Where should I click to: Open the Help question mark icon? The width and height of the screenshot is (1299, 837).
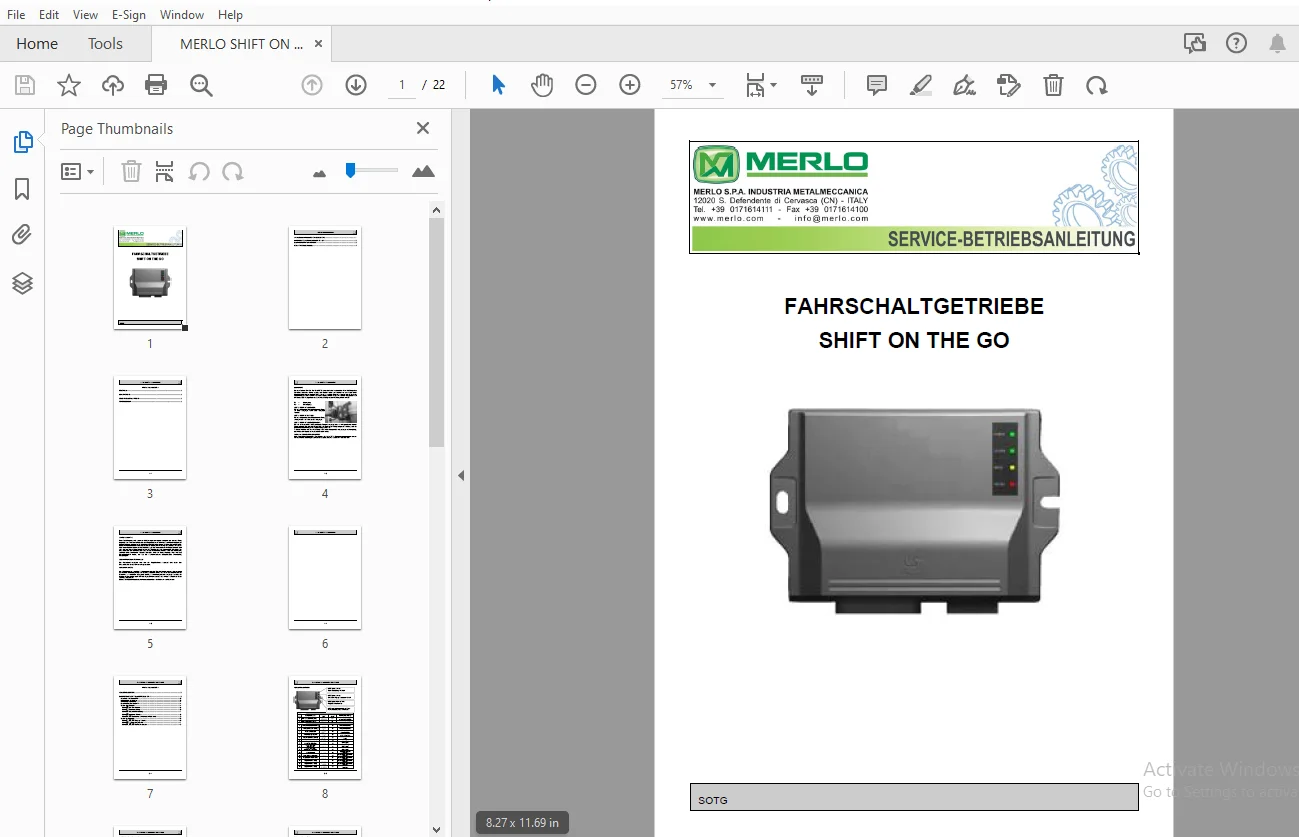[x=1237, y=43]
